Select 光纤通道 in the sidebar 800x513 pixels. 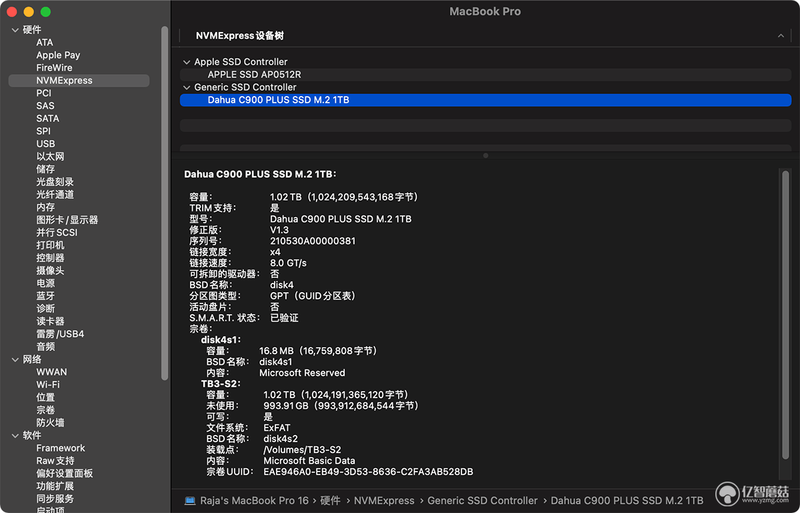55,194
